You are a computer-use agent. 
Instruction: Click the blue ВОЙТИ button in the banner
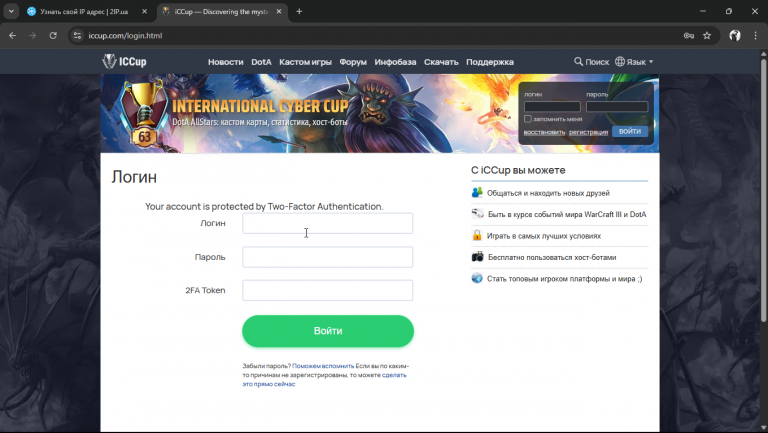tap(630, 131)
